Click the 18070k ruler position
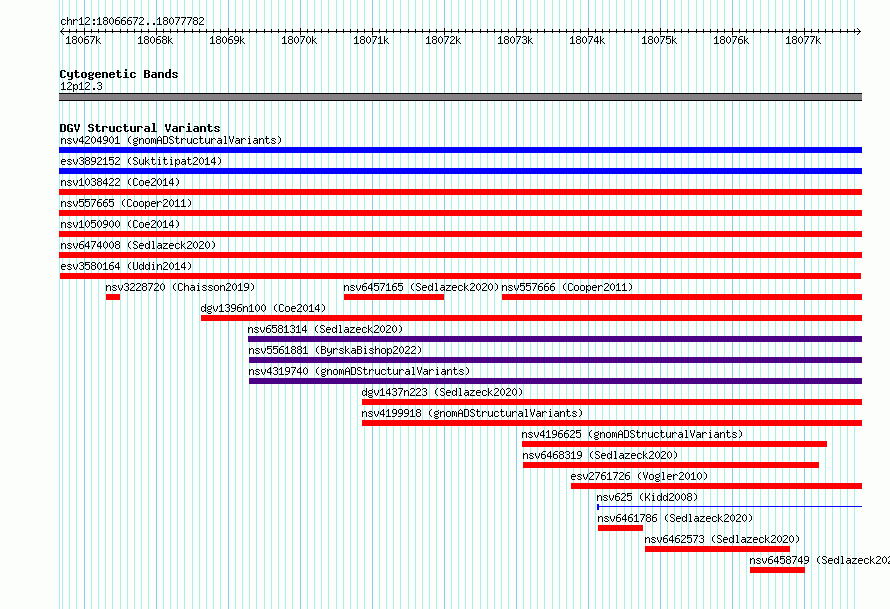Screen dimensions: 890x609 [x=299, y=40]
